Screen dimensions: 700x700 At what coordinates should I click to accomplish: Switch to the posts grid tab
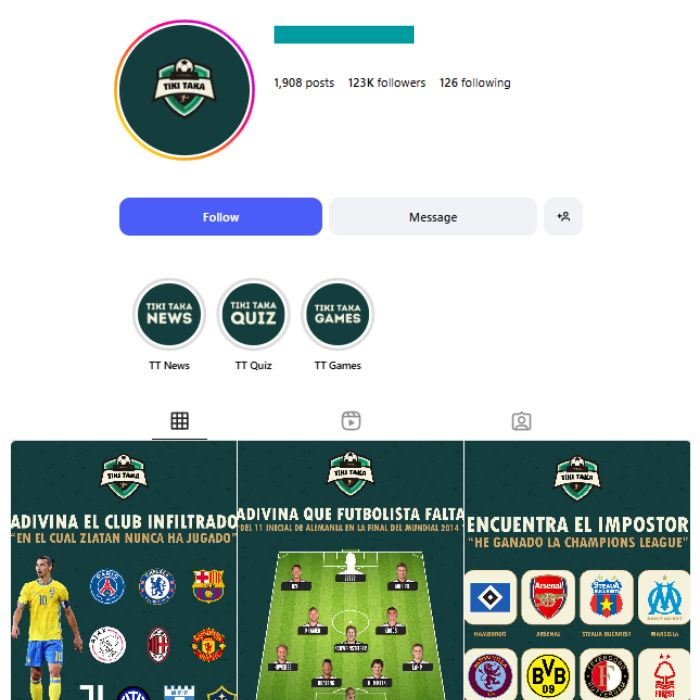click(x=179, y=421)
